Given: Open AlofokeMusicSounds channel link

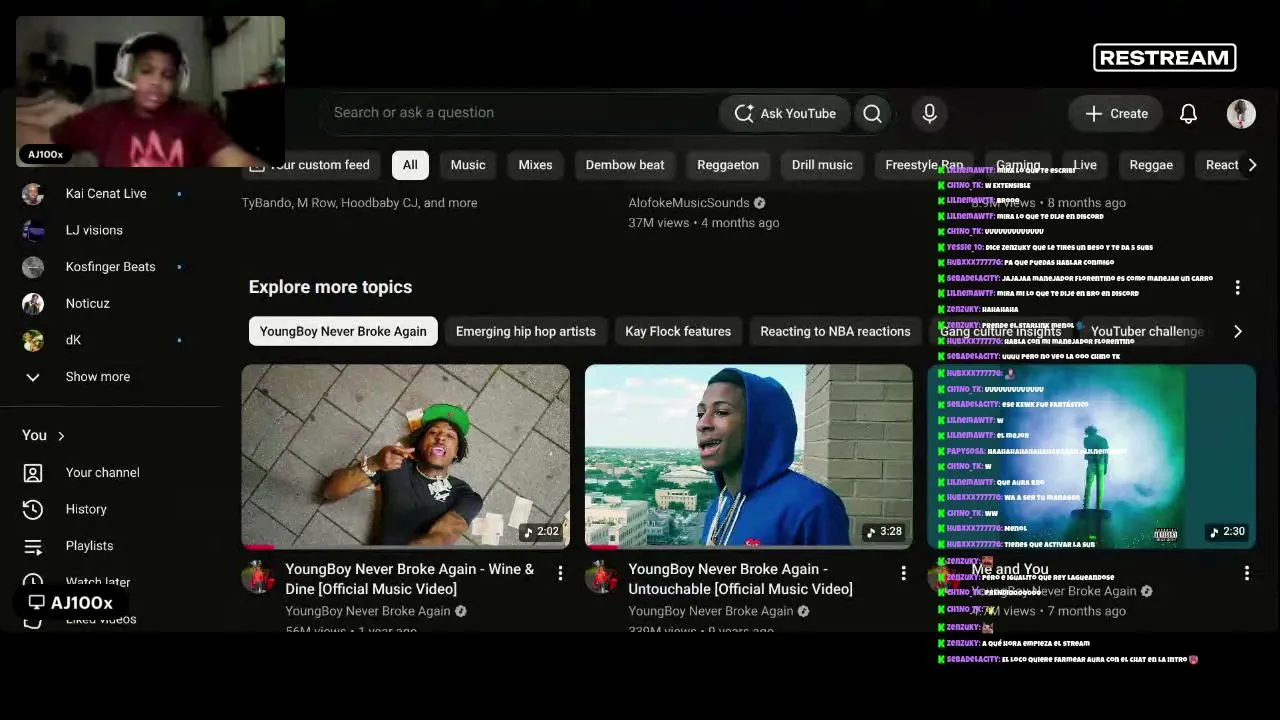Looking at the screenshot, I should pyautogui.click(x=689, y=203).
